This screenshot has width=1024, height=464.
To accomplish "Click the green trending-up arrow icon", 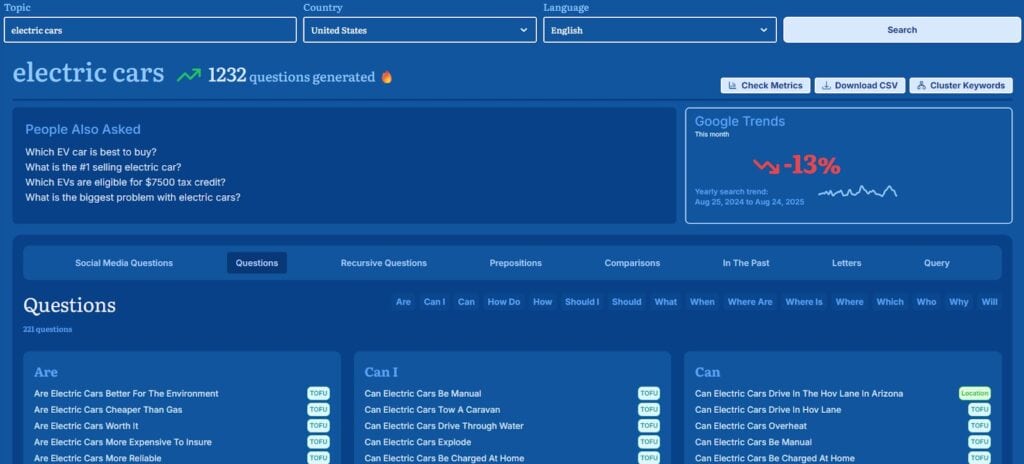I will click(x=189, y=76).
